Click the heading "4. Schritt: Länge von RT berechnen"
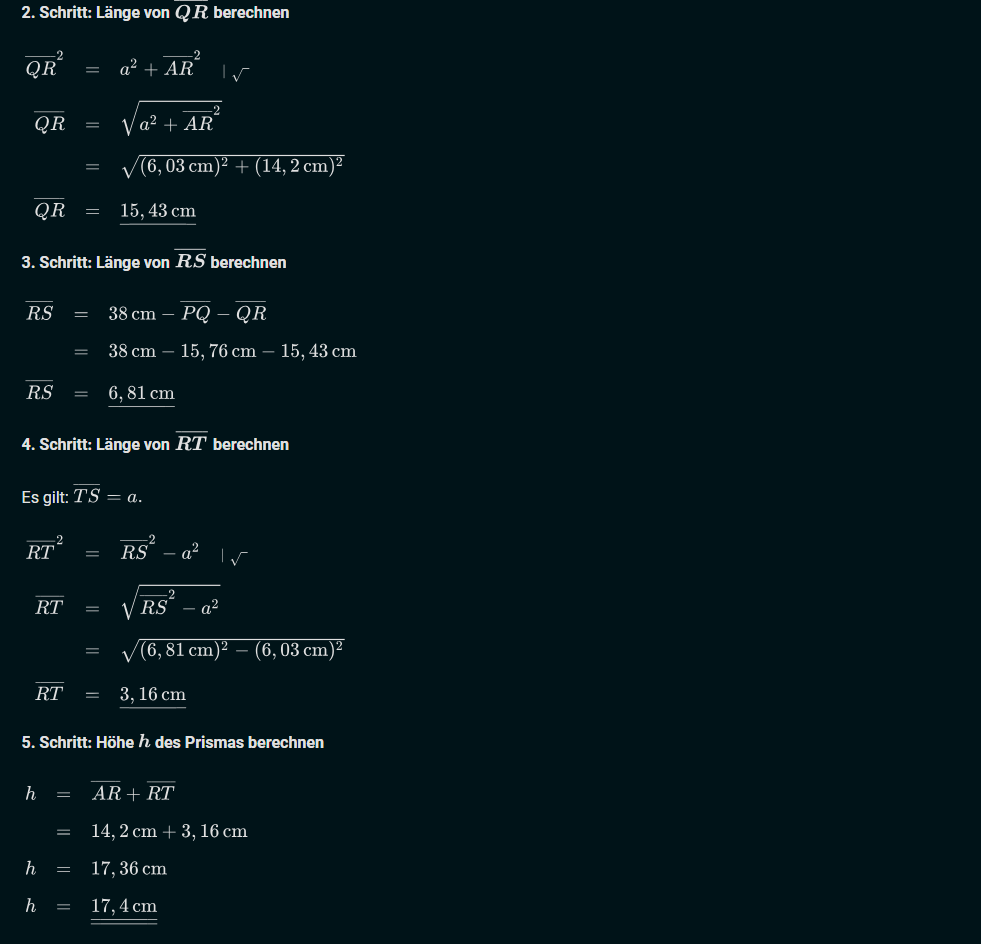This screenshot has height=944, width=981. tap(155, 444)
